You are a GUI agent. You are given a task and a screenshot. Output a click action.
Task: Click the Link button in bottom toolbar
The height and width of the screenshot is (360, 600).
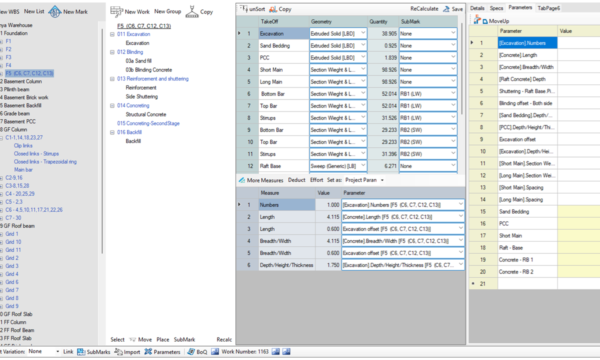pos(68,352)
